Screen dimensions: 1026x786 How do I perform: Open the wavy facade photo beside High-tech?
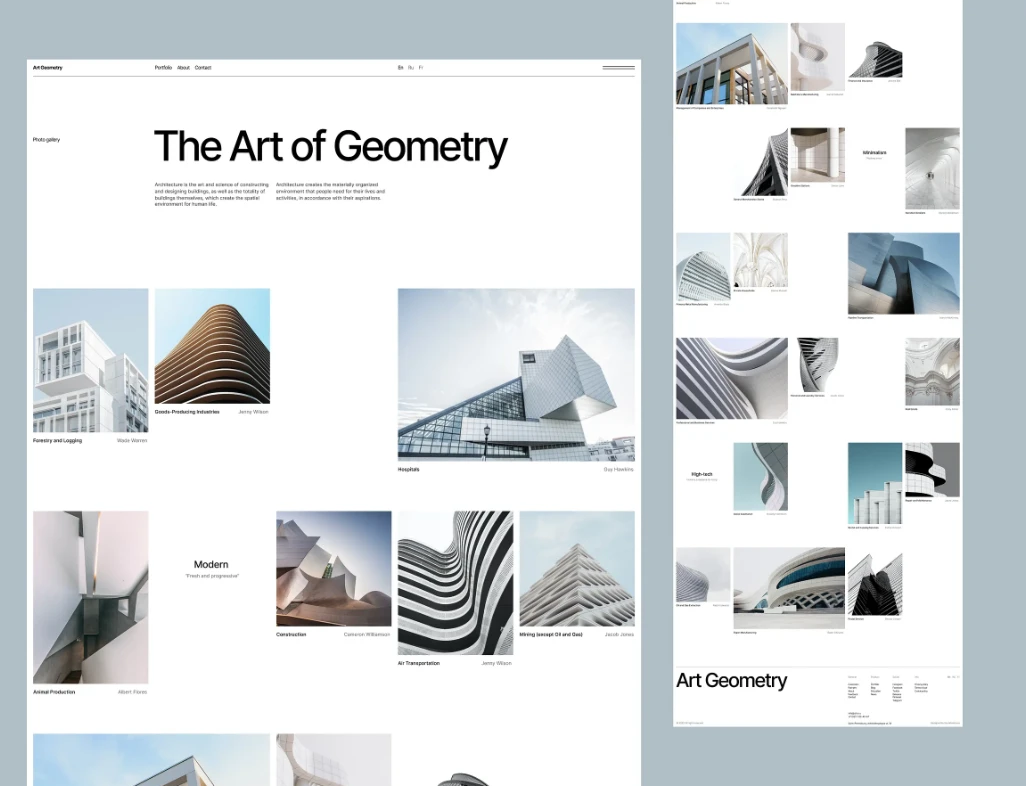click(760, 476)
